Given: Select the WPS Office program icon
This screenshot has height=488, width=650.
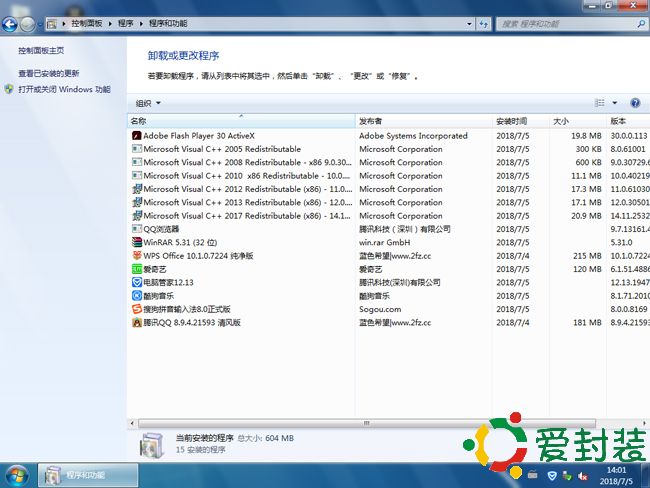Looking at the screenshot, I should 136,255.
